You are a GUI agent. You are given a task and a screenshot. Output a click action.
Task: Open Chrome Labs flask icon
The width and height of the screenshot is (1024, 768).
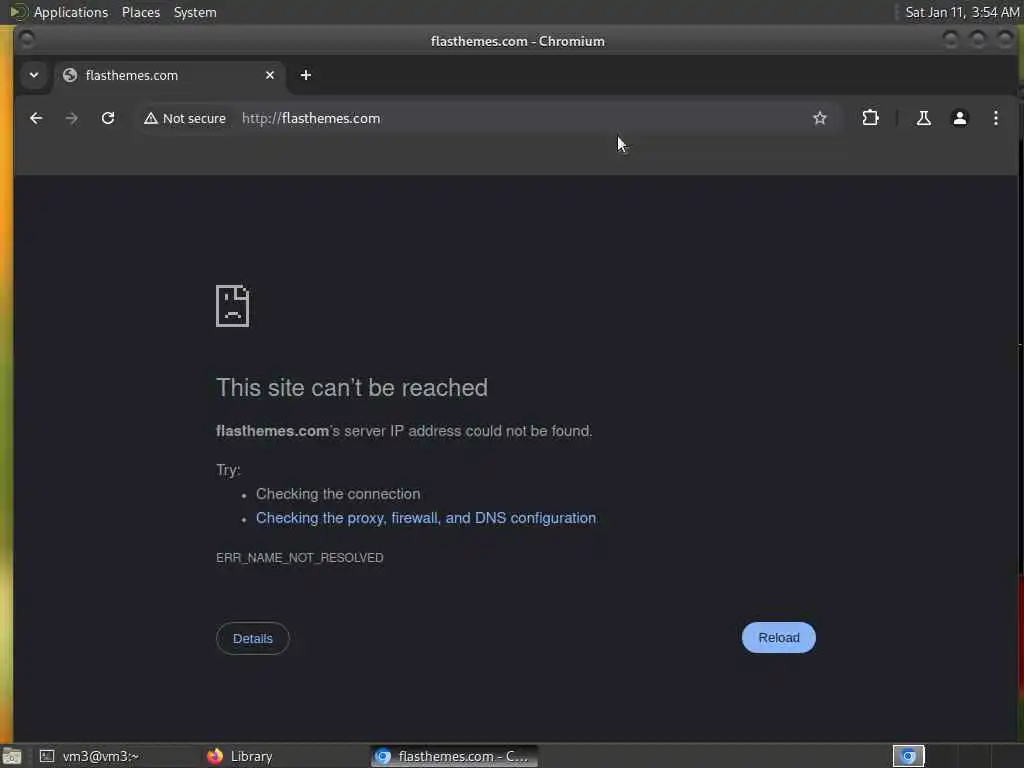[923, 118]
